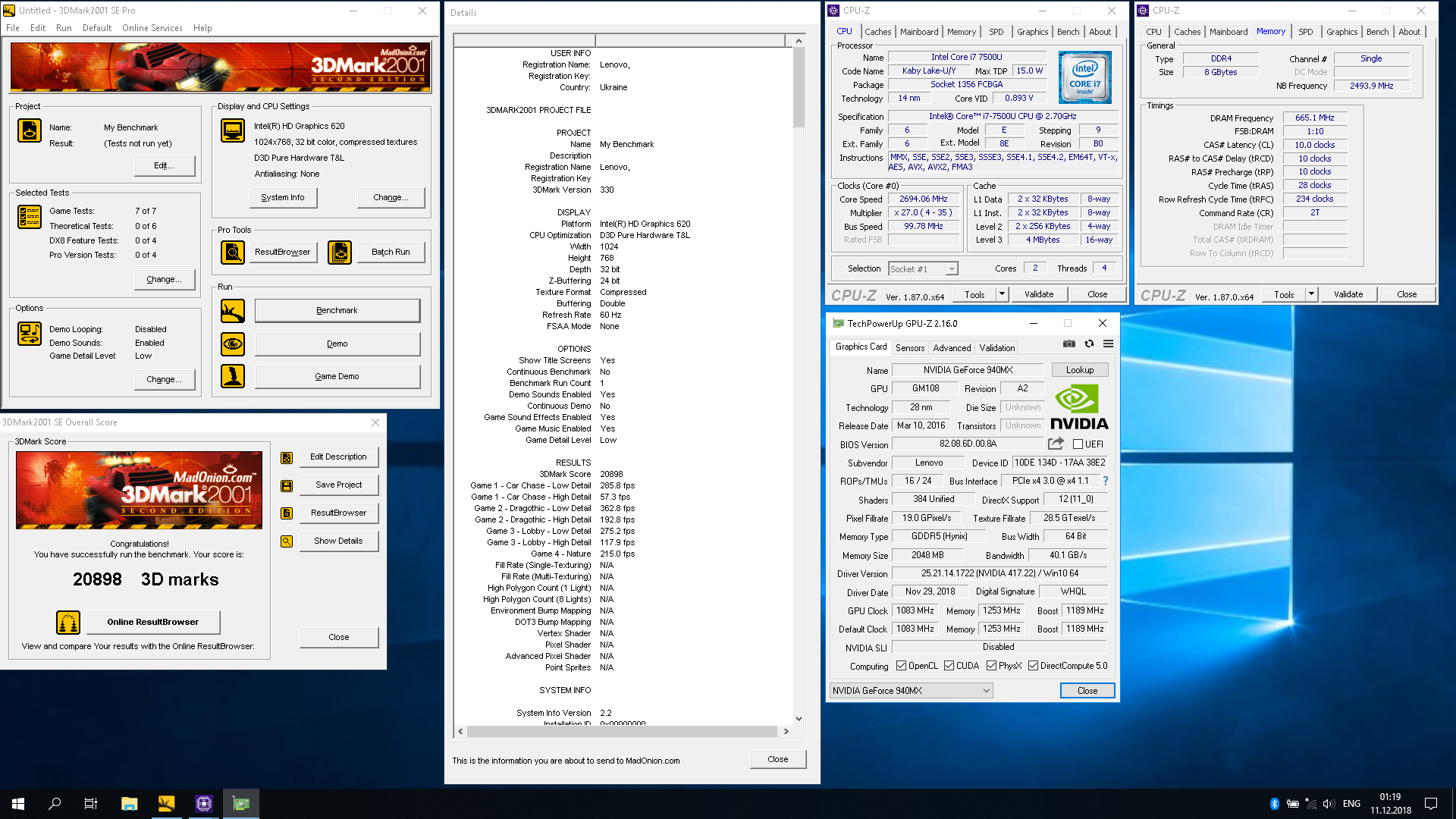
Task: Click the Game Demo icon
Action: tap(233, 377)
